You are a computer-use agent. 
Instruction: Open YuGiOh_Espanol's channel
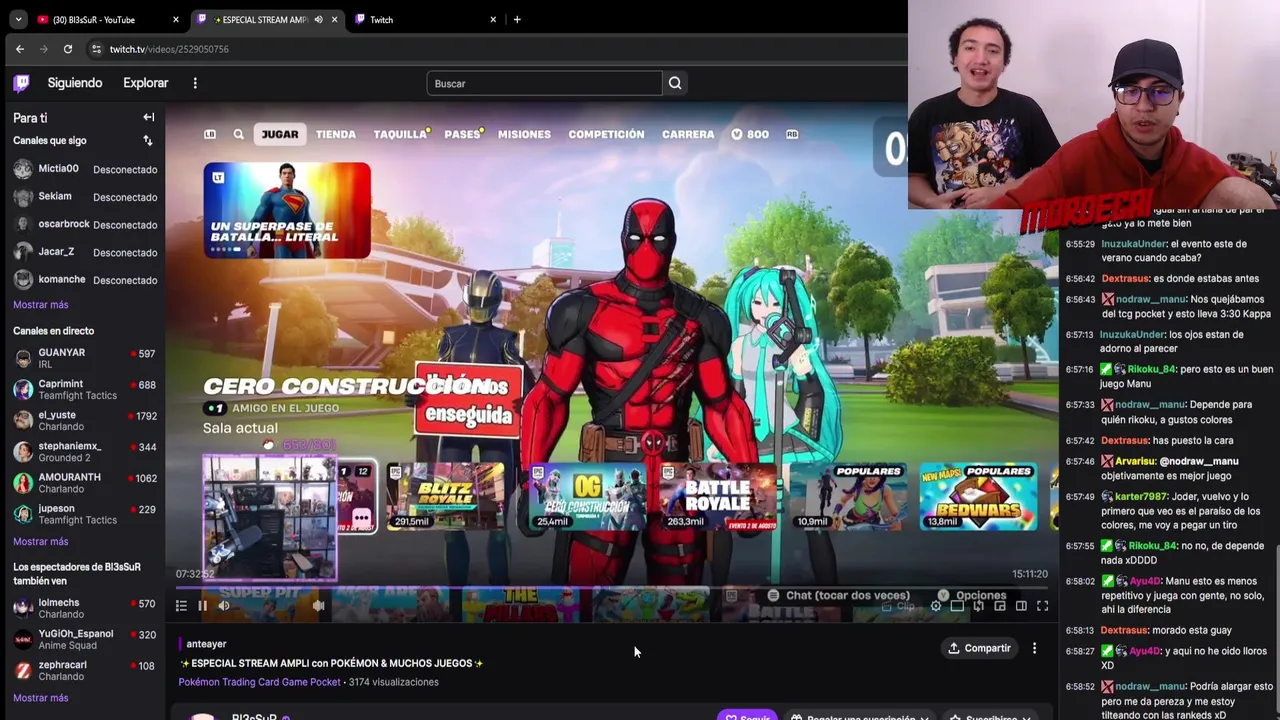click(84, 639)
